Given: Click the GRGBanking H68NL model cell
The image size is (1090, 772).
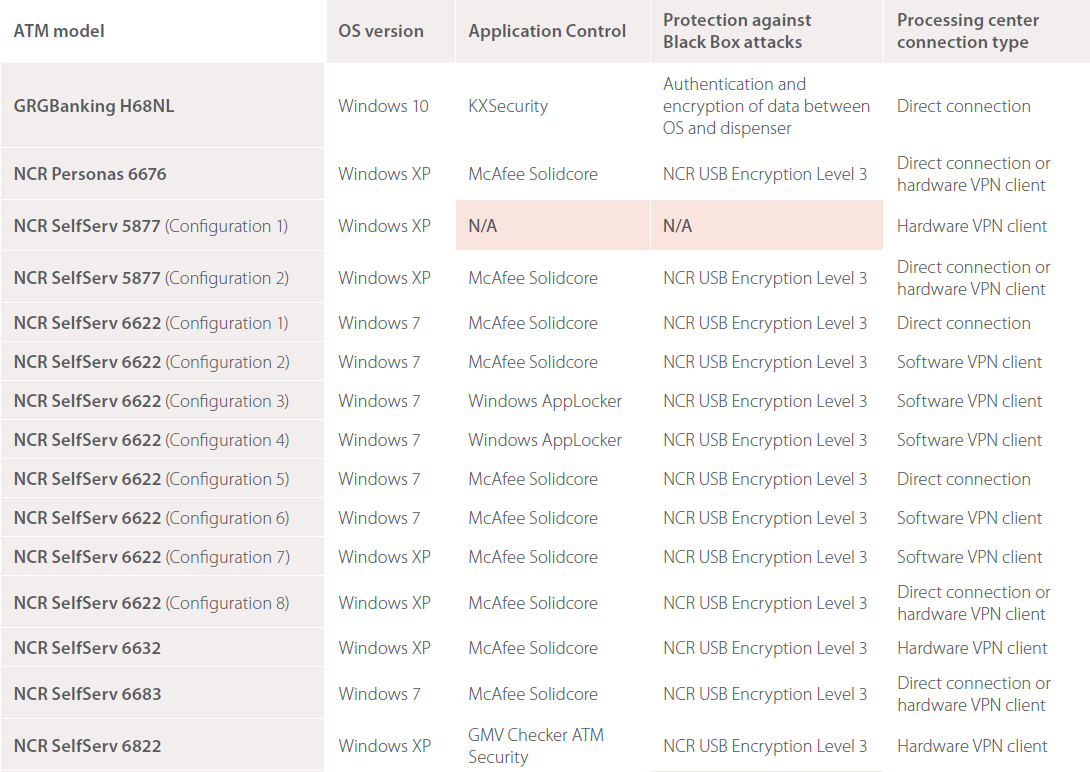Looking at the screenshot, I should pos(94,106).
